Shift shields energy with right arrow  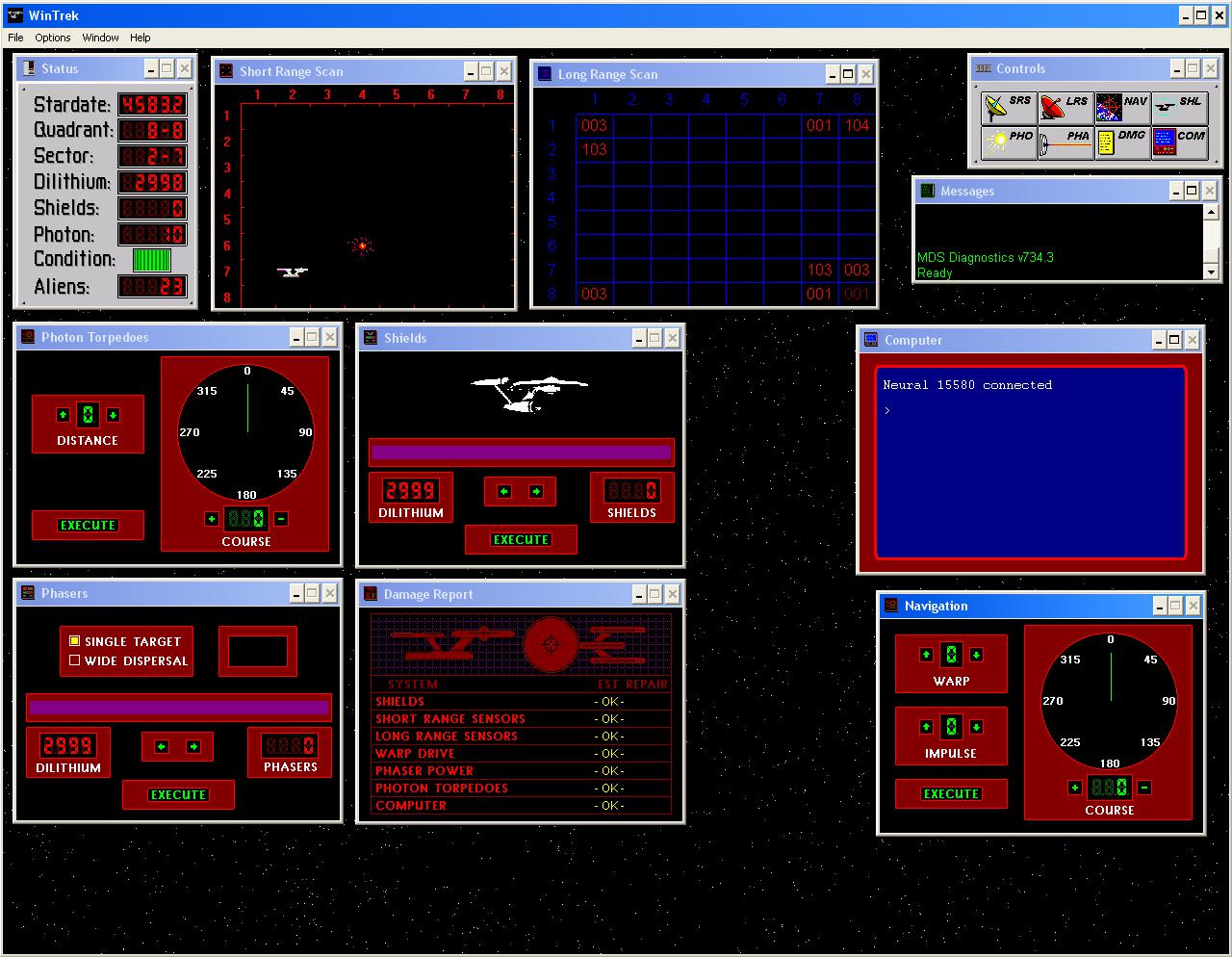tap(536, 491)
